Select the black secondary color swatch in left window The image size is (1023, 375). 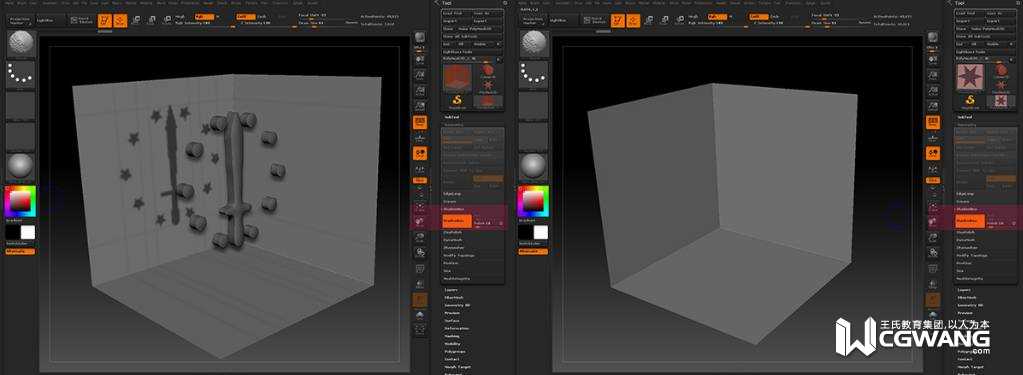(13, 232)
